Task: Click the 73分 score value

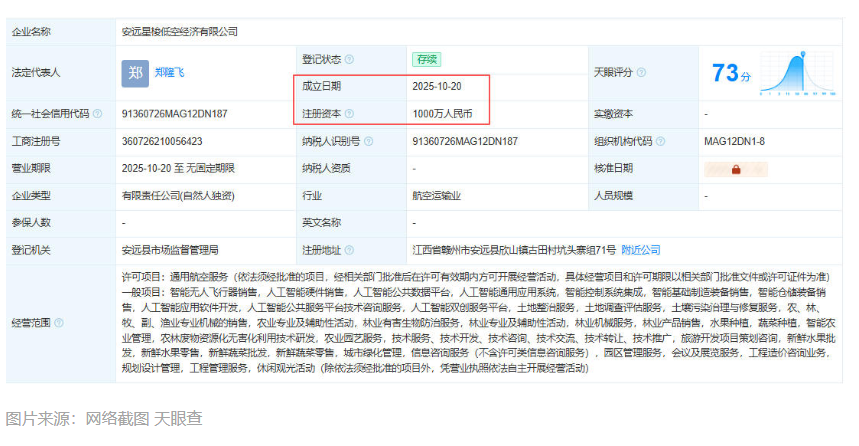Action: pyautogui.click(x=731, y=73)
